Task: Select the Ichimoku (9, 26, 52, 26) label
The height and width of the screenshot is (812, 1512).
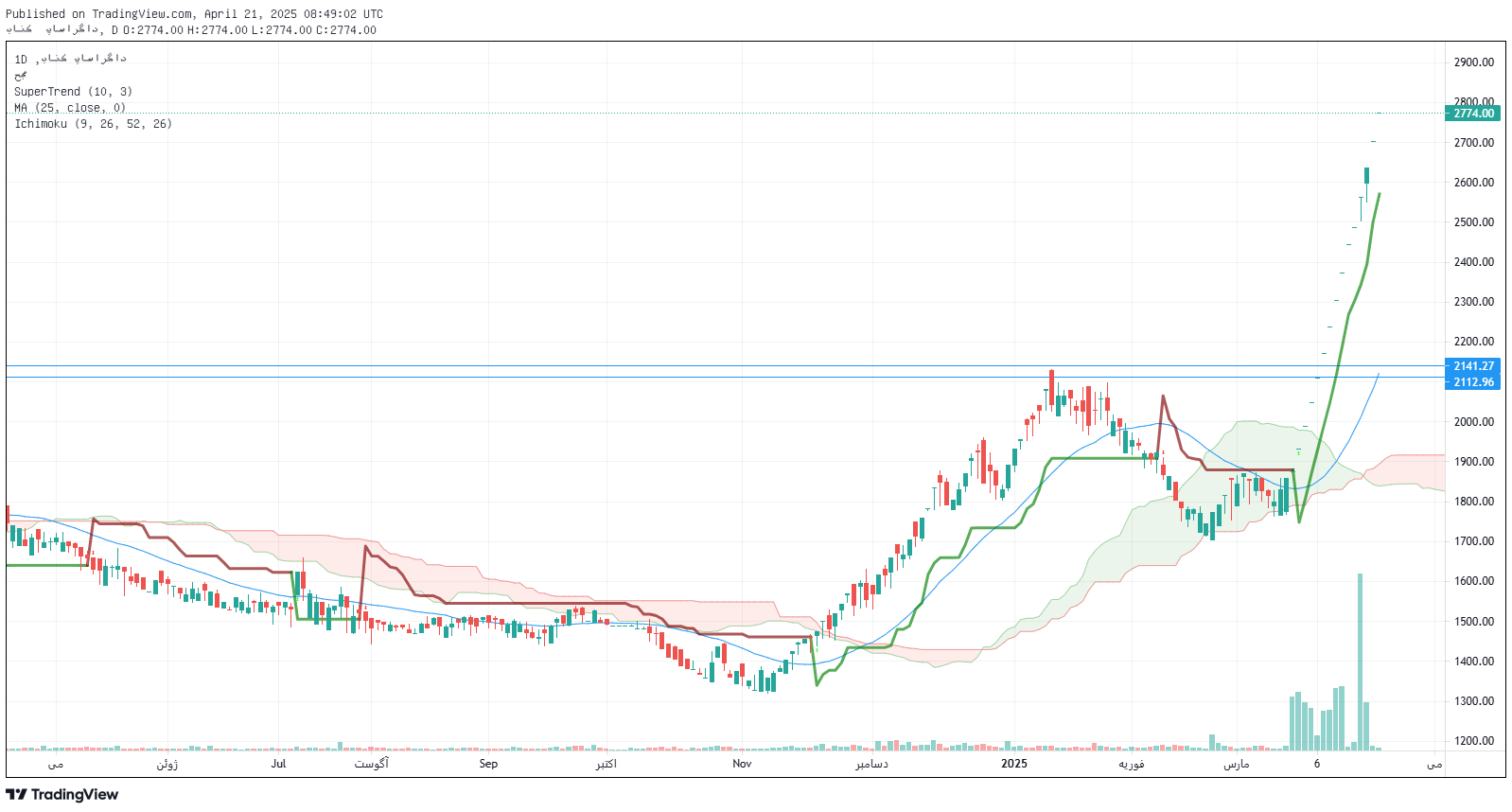Action: [x=93, y=124]
